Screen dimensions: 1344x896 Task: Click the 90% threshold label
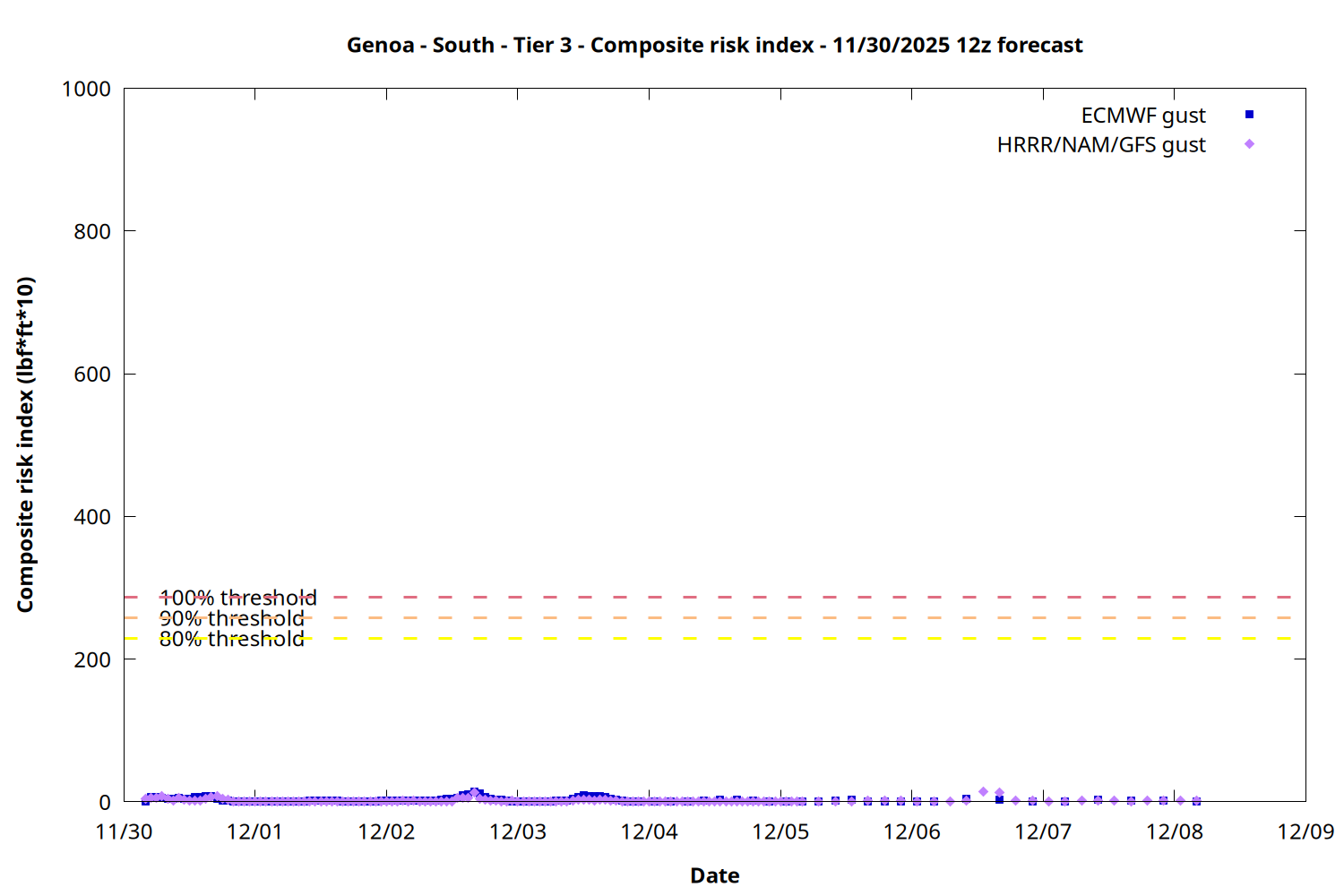[x=231, y=618]
